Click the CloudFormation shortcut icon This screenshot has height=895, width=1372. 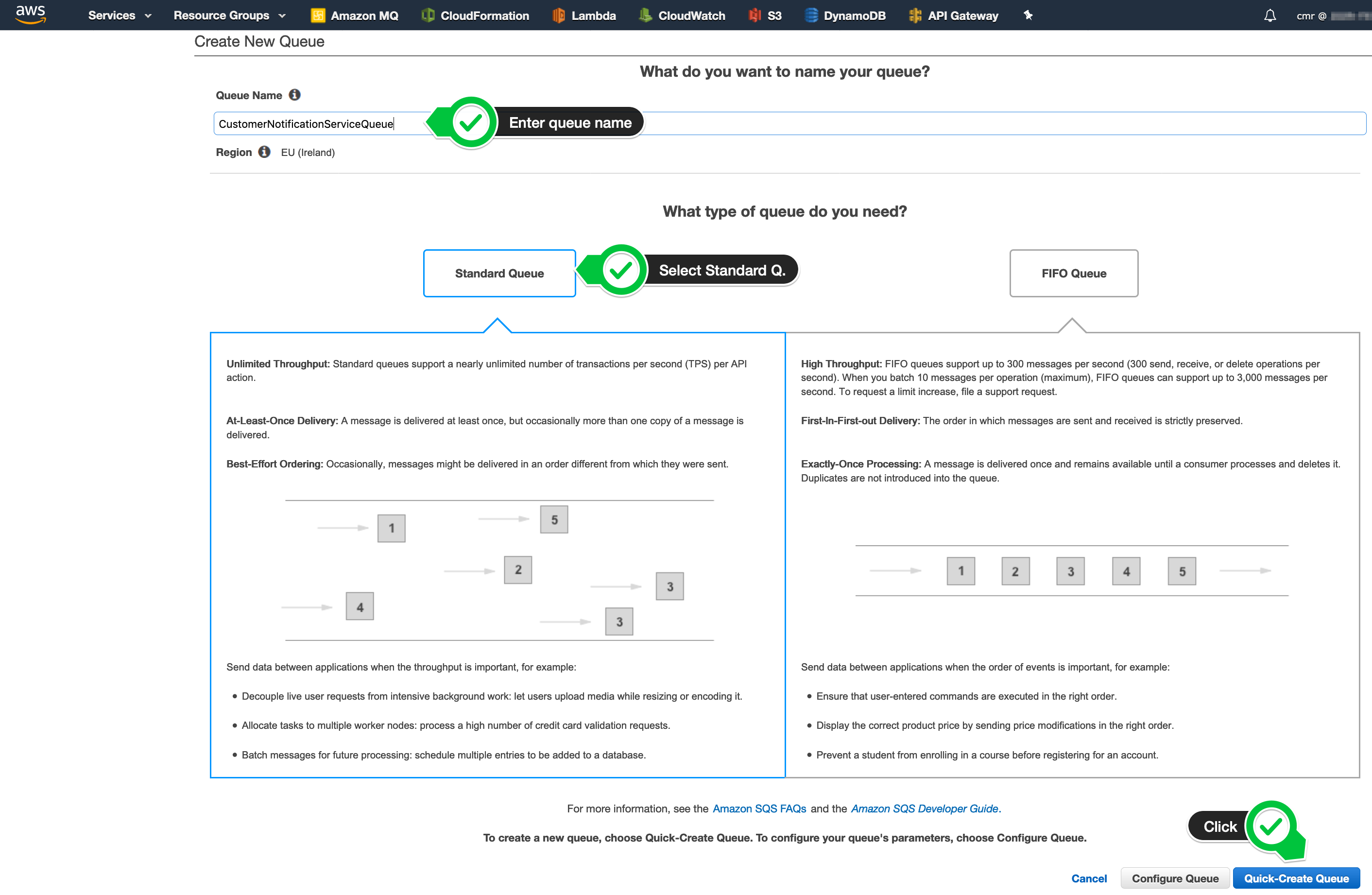point(428,16)
